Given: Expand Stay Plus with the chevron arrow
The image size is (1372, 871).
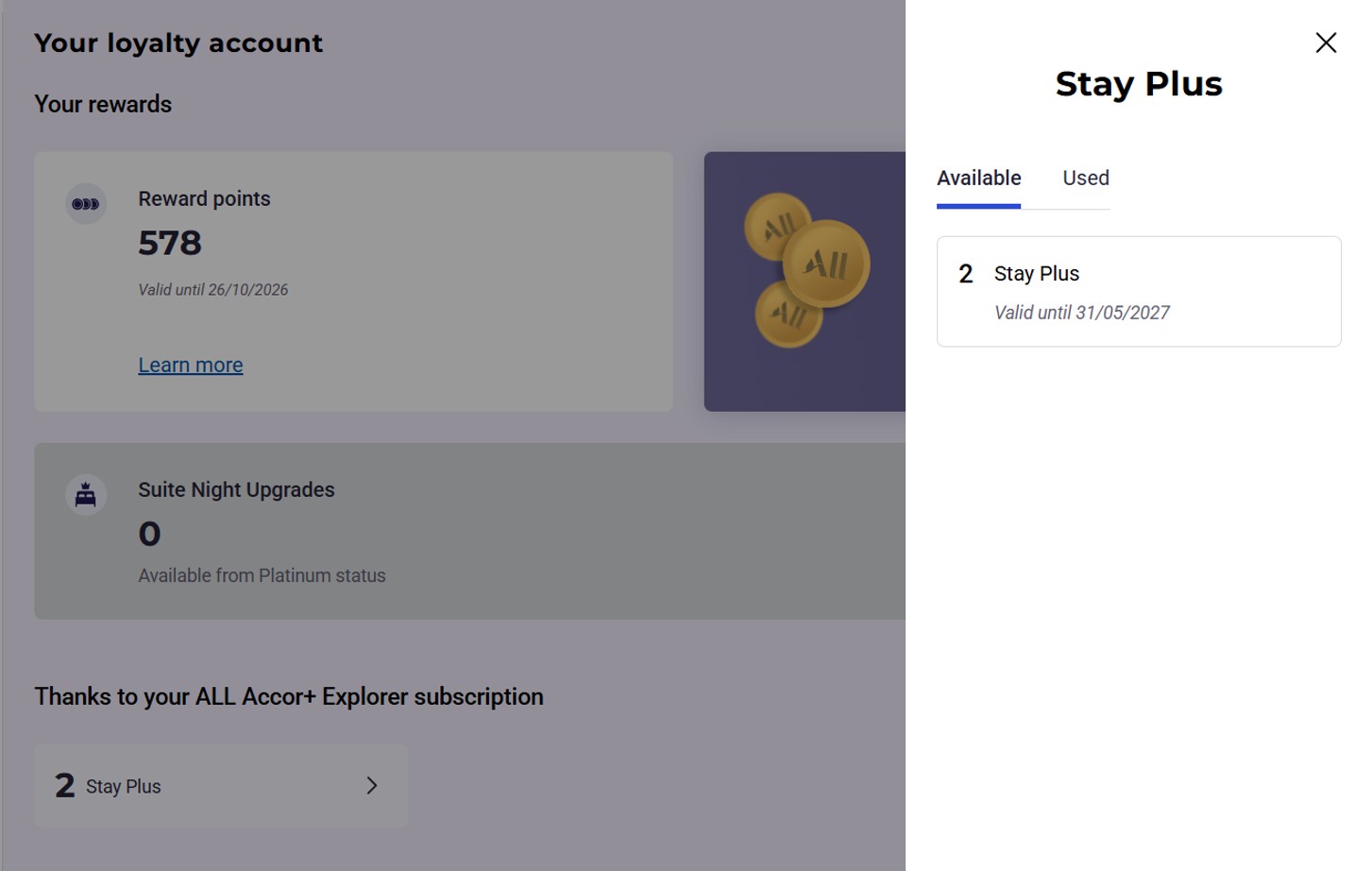Looking at the screenshot, I should click(372, 786).
